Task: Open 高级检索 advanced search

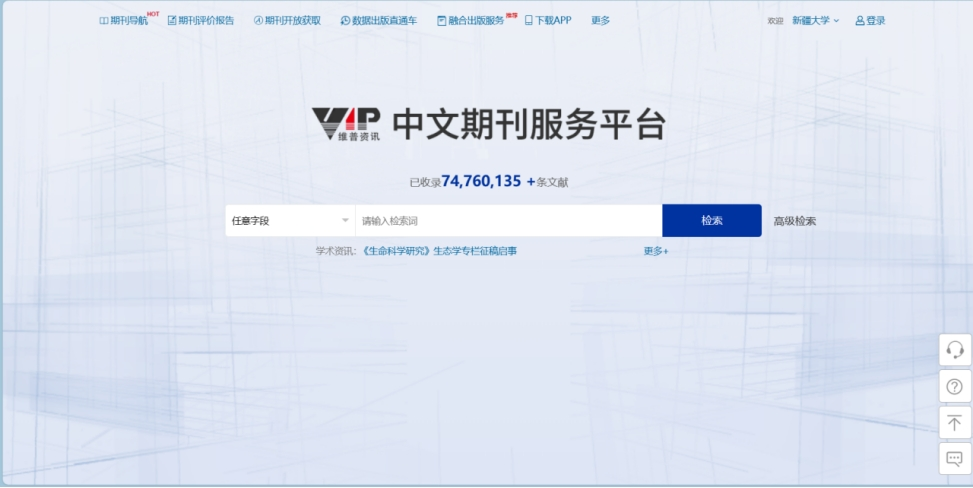Action: (794, 221)
